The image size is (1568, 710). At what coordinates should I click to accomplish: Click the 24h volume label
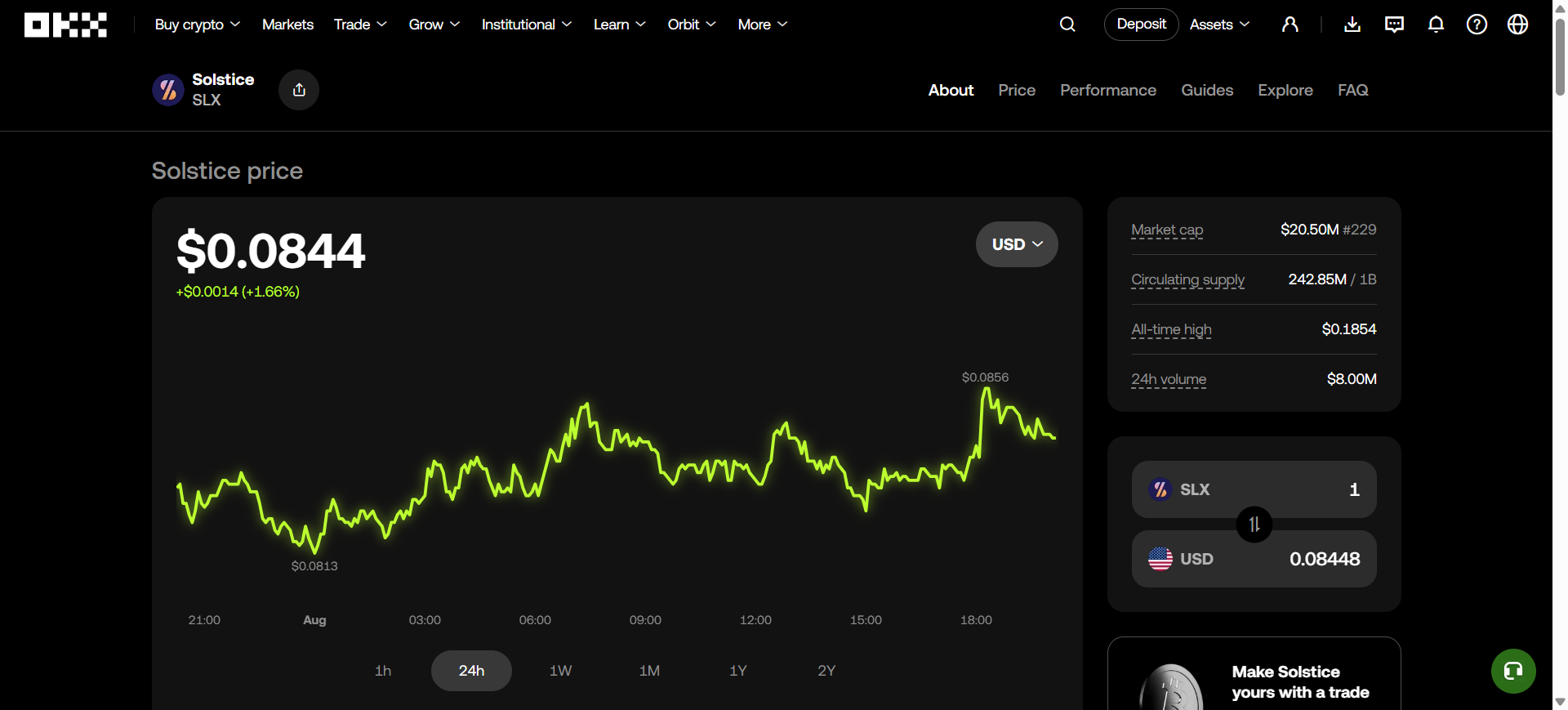1169,380
